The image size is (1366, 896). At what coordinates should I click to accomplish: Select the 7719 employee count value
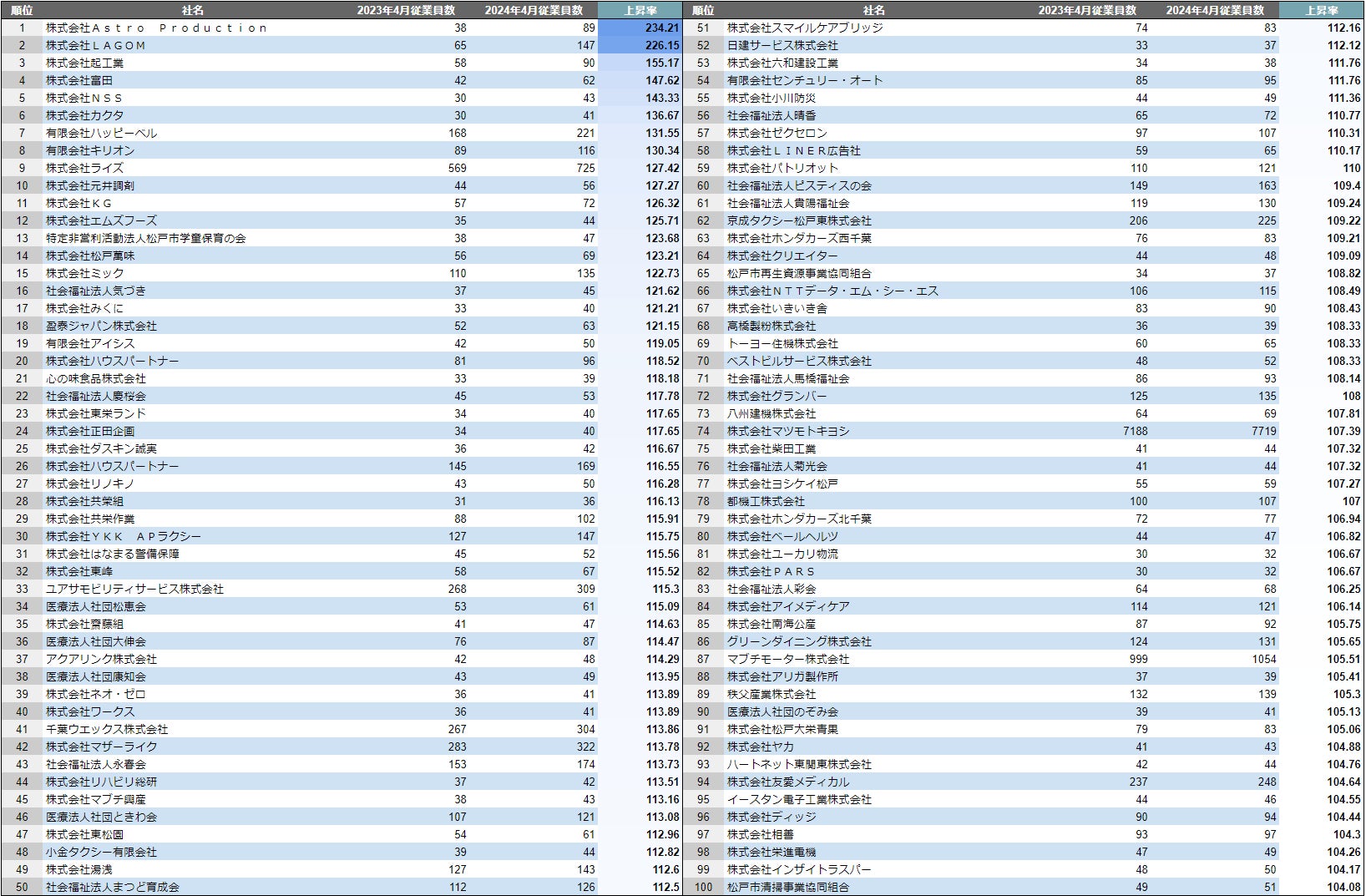1264,431
